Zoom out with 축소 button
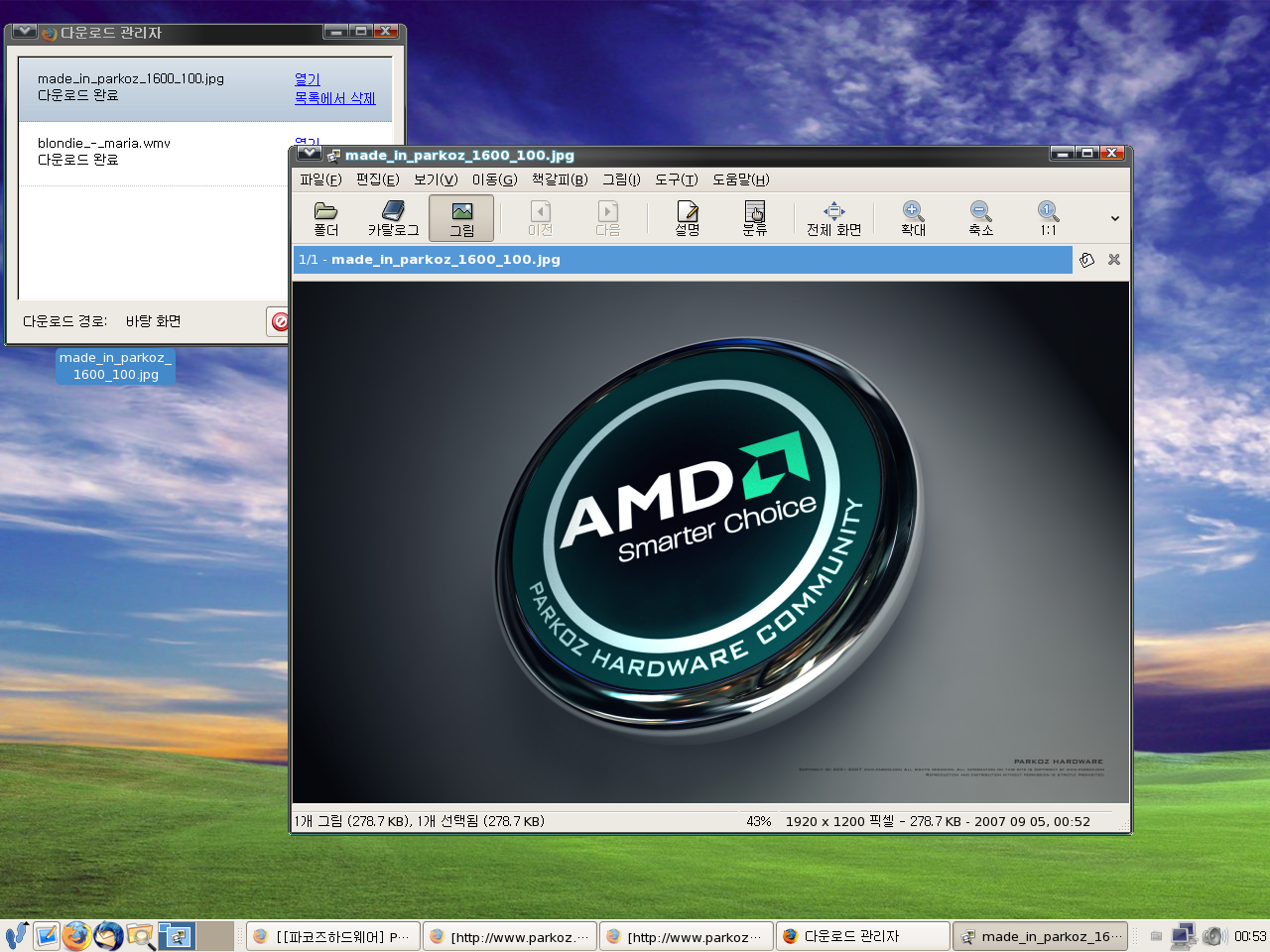 click(x=980, y=218)
